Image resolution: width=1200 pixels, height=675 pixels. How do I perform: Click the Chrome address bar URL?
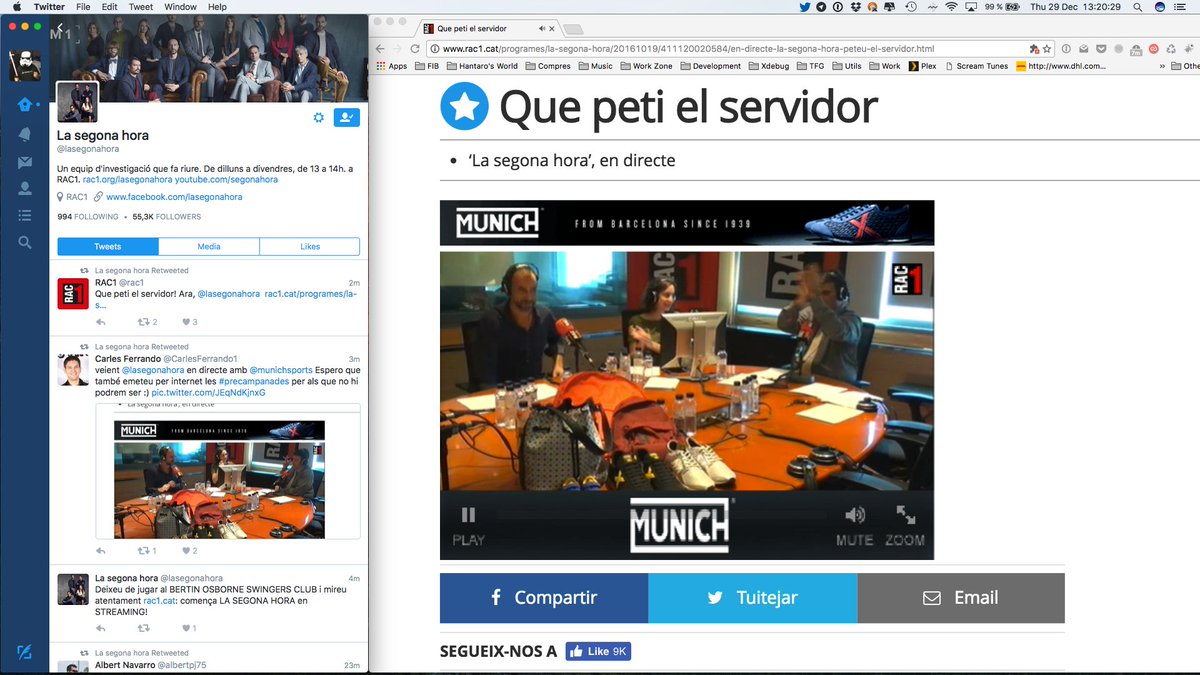pos(688,48)
